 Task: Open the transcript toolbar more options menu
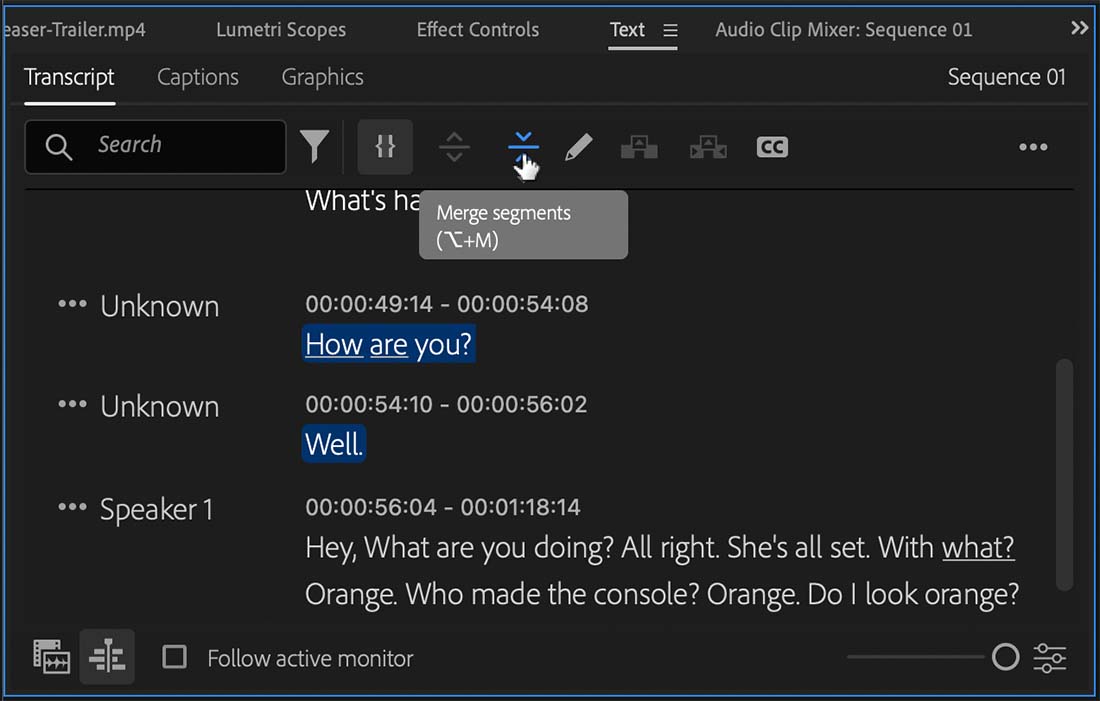pos(1033,147)
